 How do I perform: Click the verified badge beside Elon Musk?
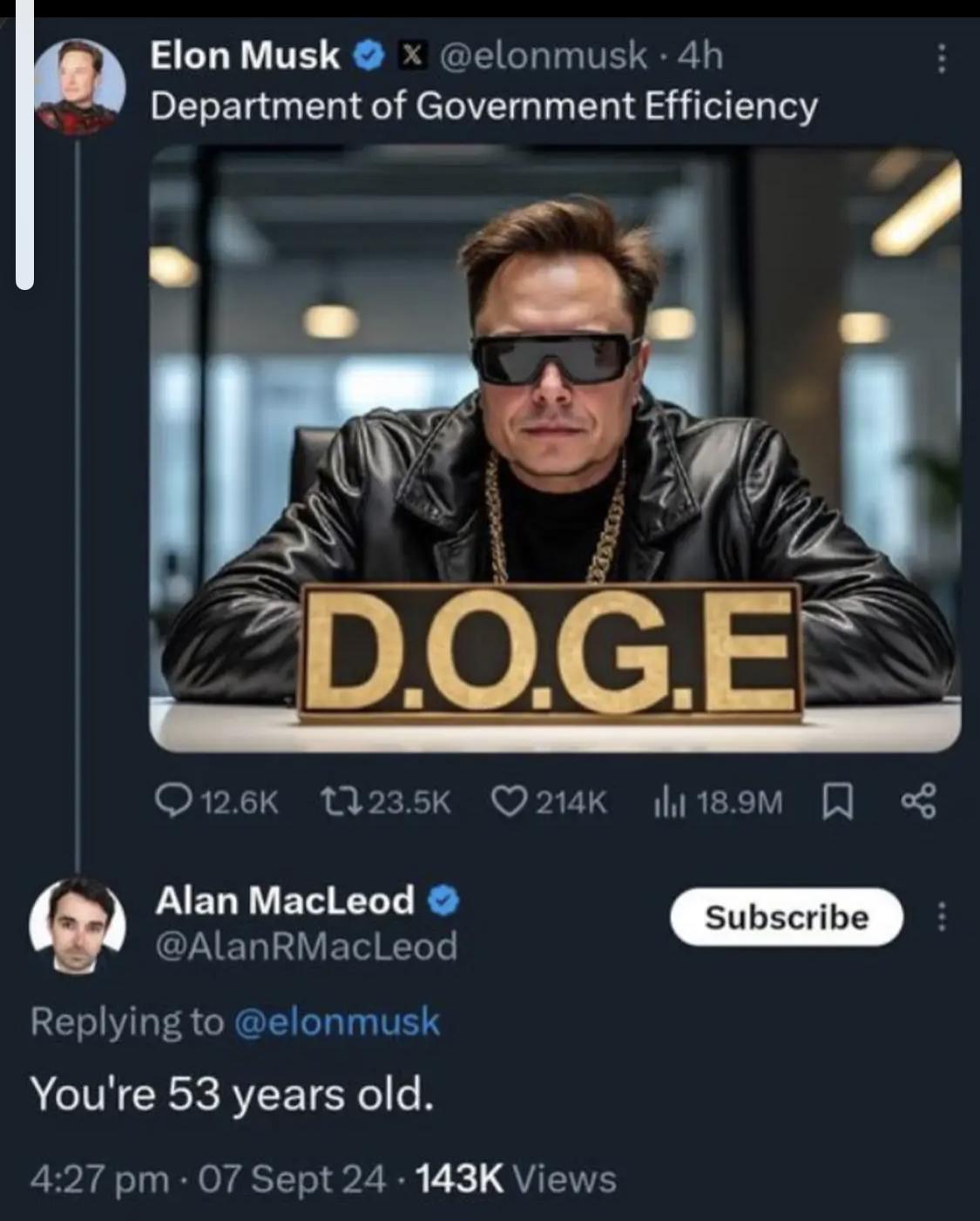(x=368, y=57)
